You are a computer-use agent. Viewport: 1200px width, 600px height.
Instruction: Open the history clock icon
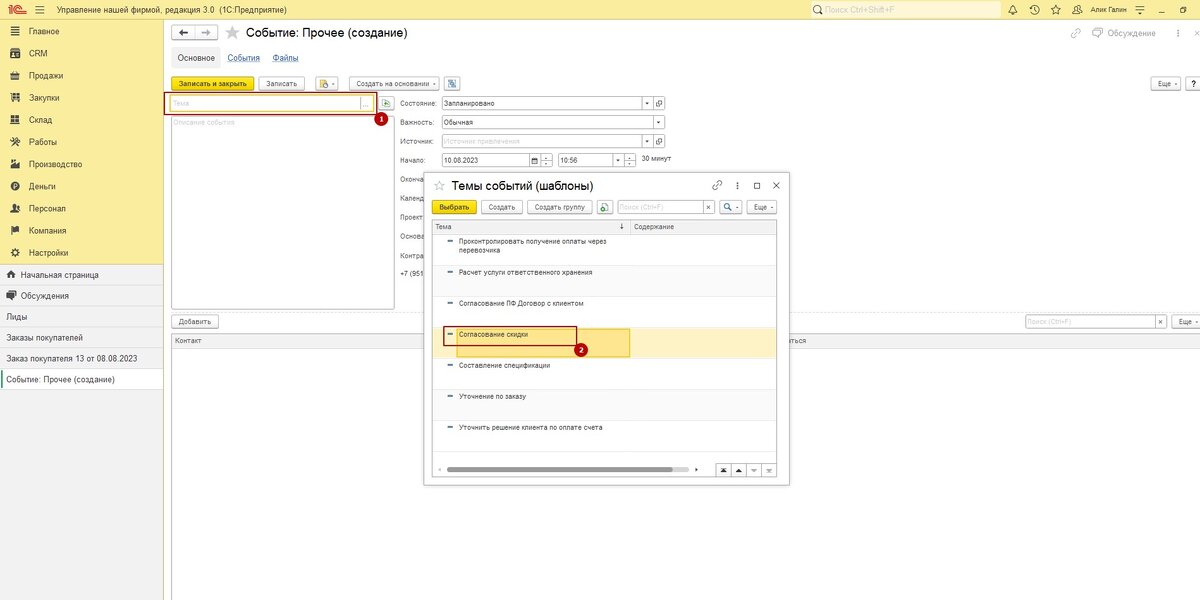1034,10
